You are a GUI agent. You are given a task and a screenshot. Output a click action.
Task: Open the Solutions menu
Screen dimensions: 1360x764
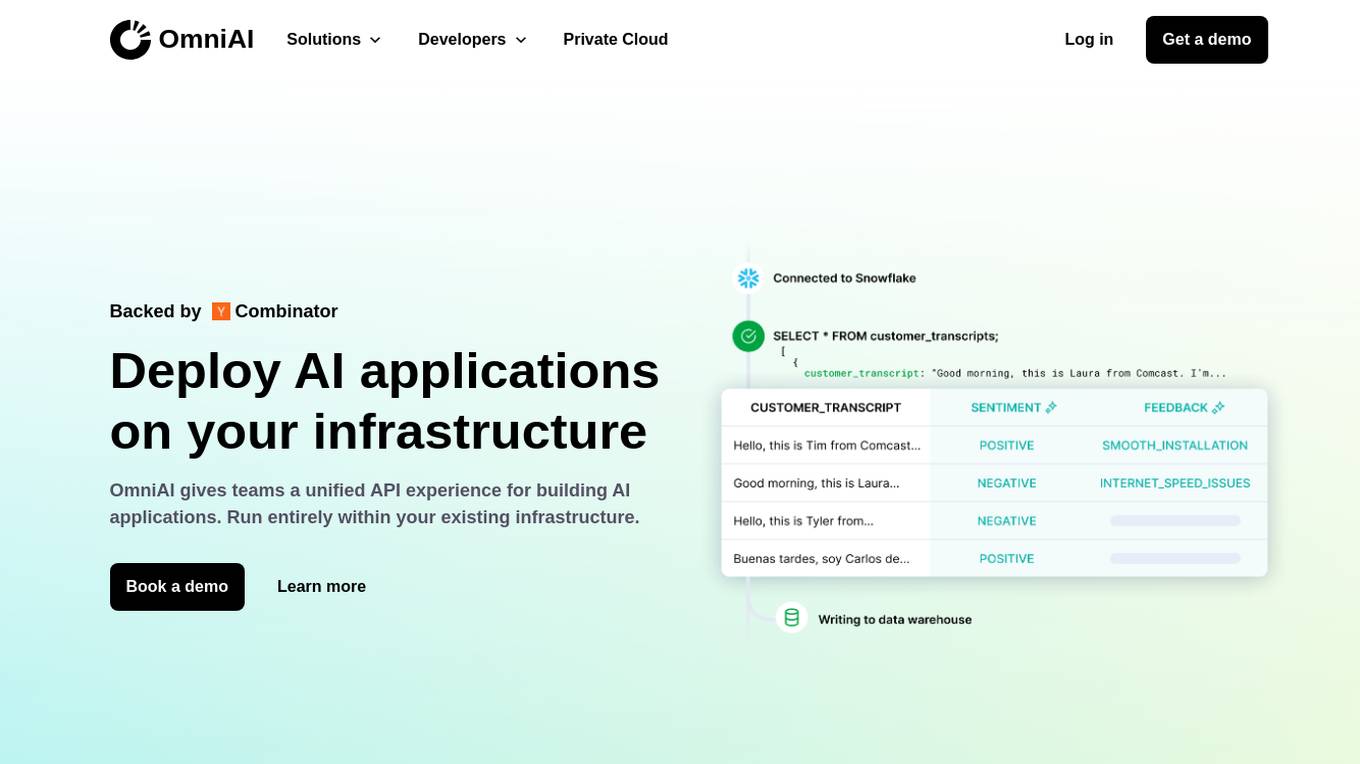(334, 39)
